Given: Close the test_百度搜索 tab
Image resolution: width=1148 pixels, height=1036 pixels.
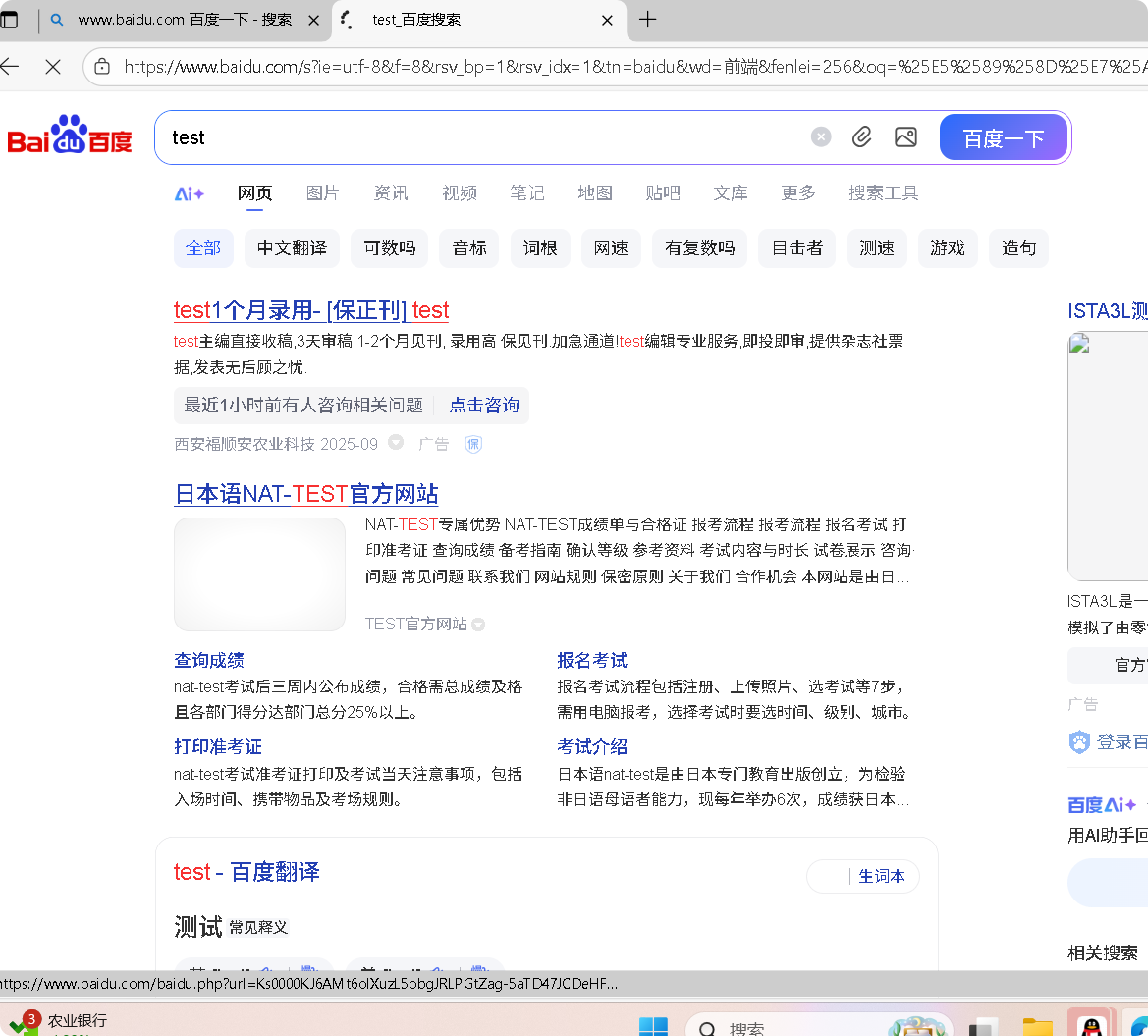Looking at the screenshot, I should coord(607,21).
